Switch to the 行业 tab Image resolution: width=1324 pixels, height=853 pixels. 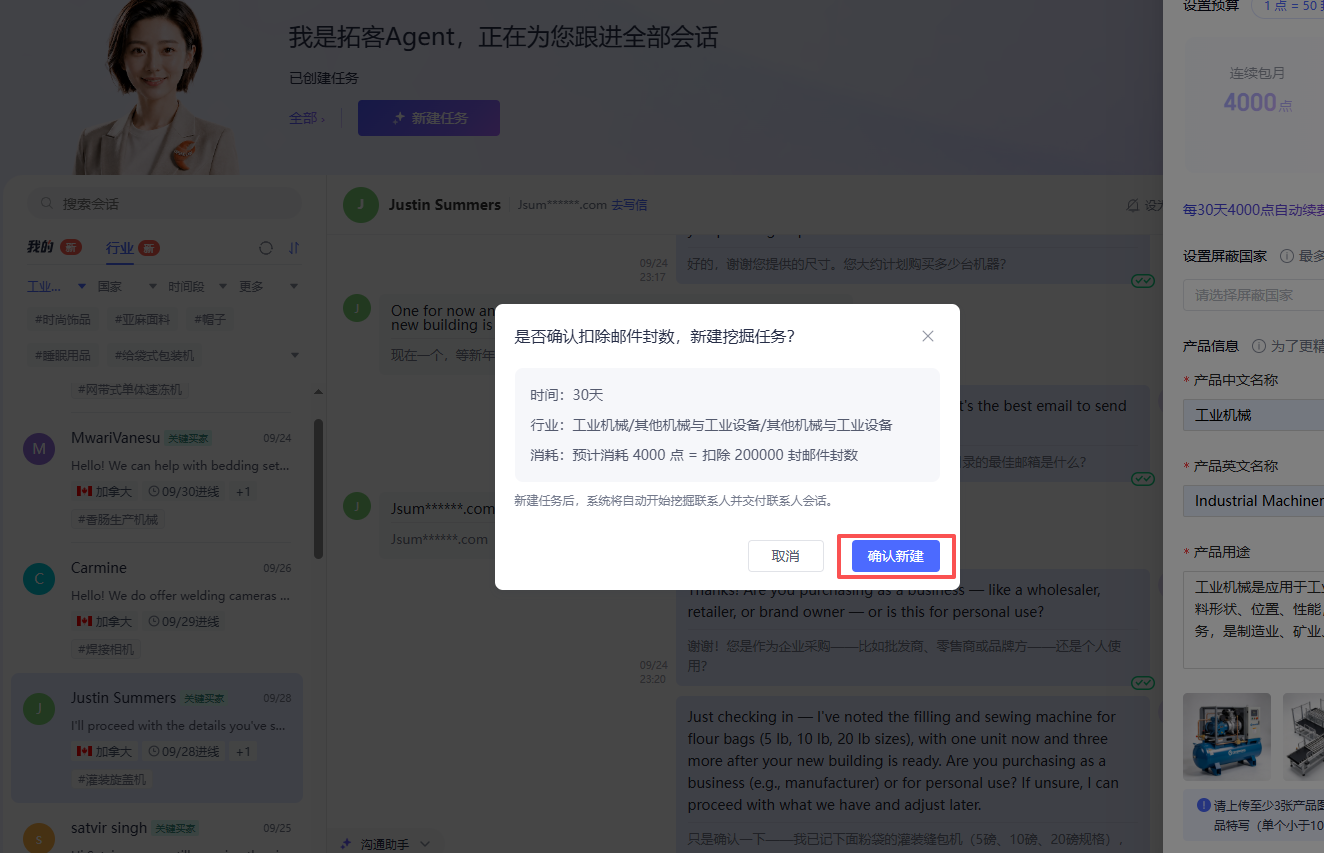[x=120, y=247]
